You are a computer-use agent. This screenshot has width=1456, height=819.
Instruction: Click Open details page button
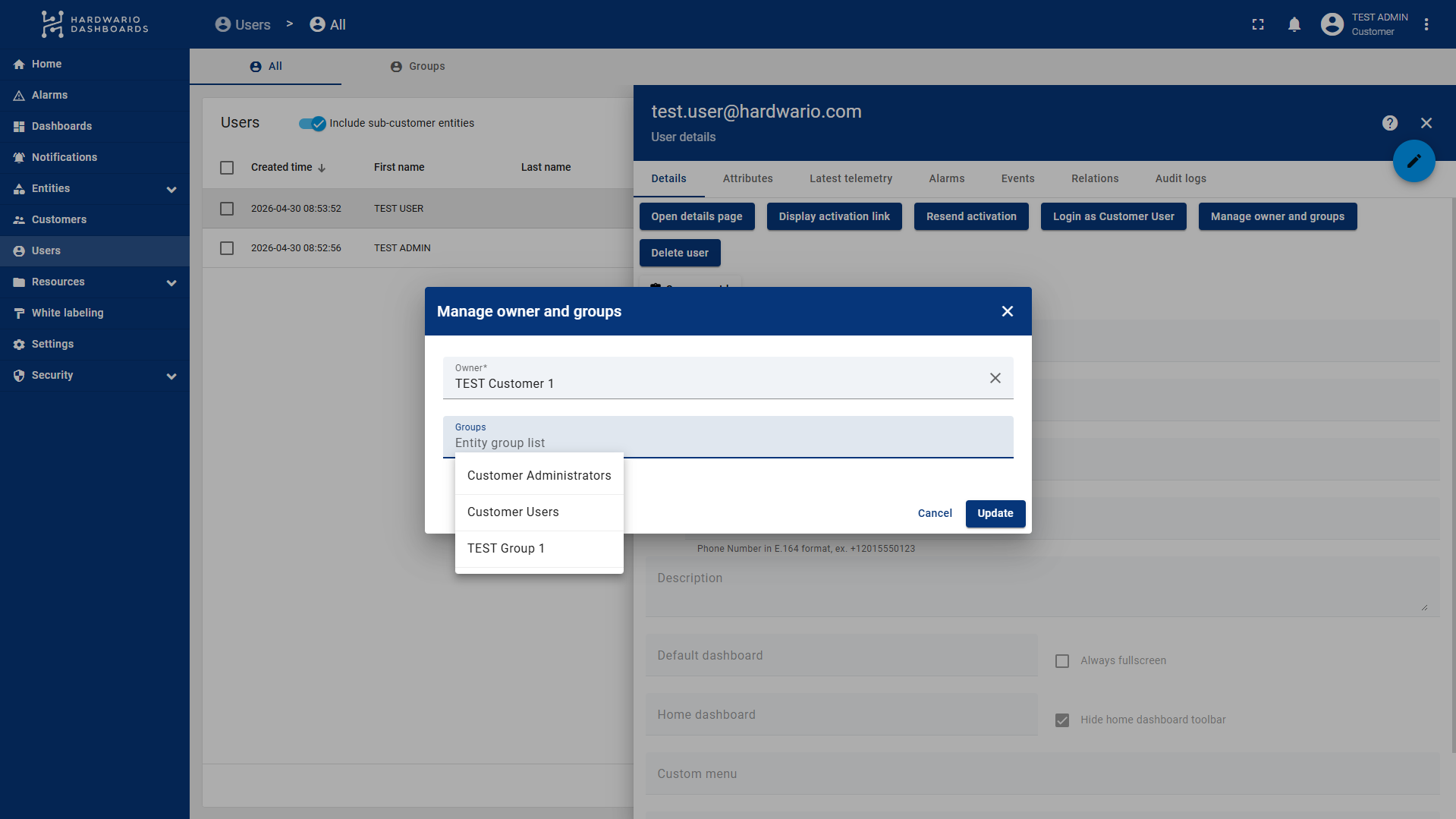pyautogui.click(x=697, y=216)
